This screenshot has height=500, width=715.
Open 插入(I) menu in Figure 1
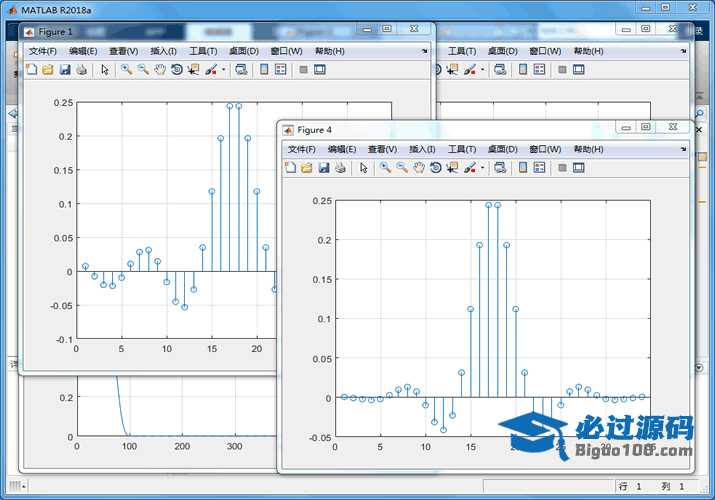point(163,51)
